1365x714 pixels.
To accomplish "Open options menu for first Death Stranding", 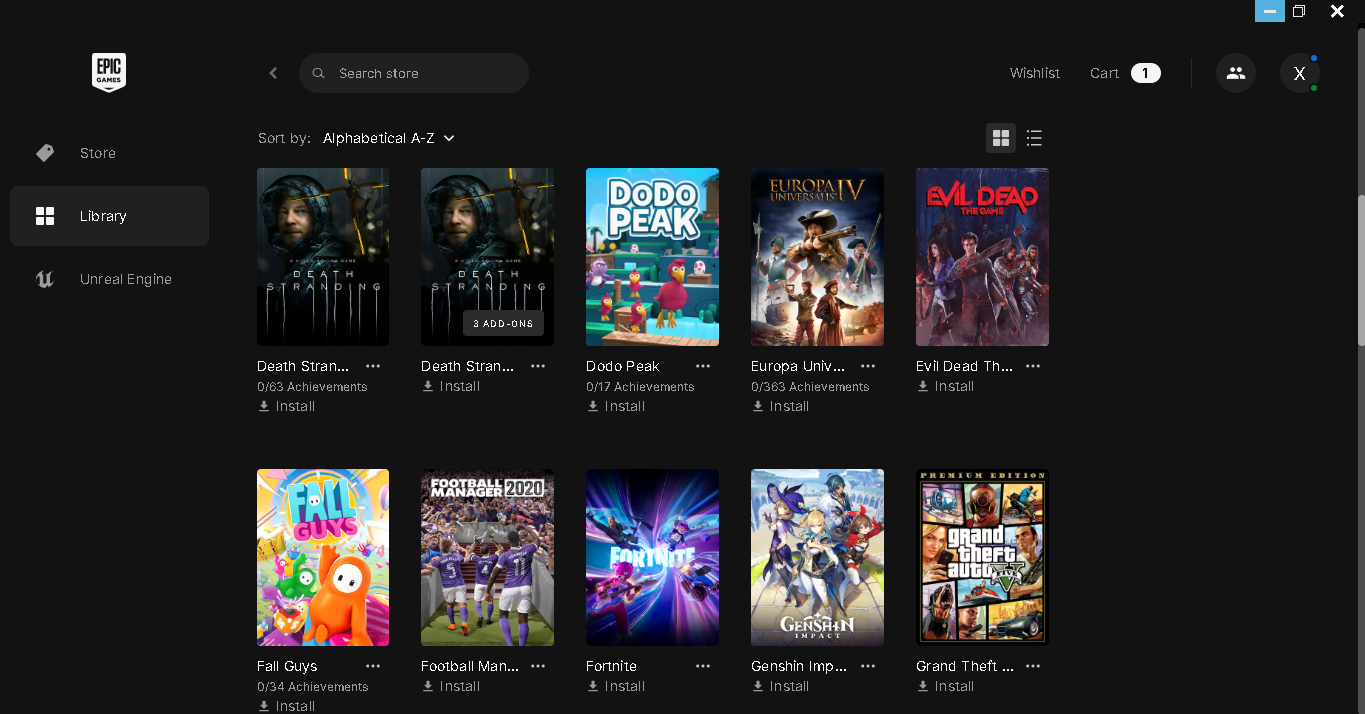I will (x=373, y=366).
